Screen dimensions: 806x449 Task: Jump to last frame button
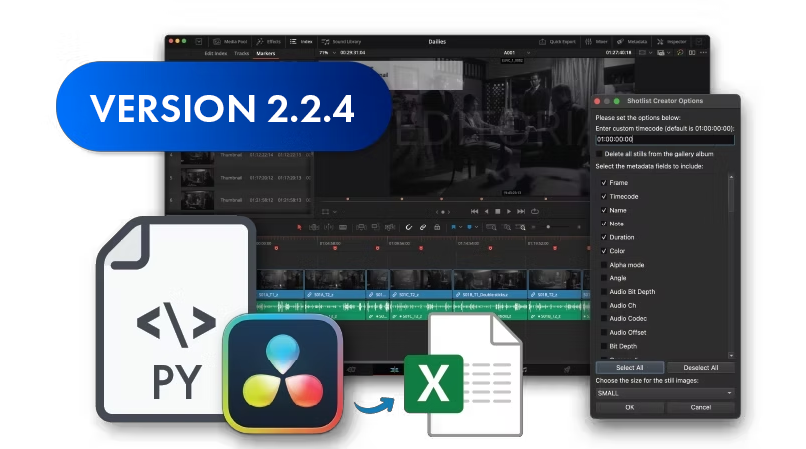click(x=521, y=211)
